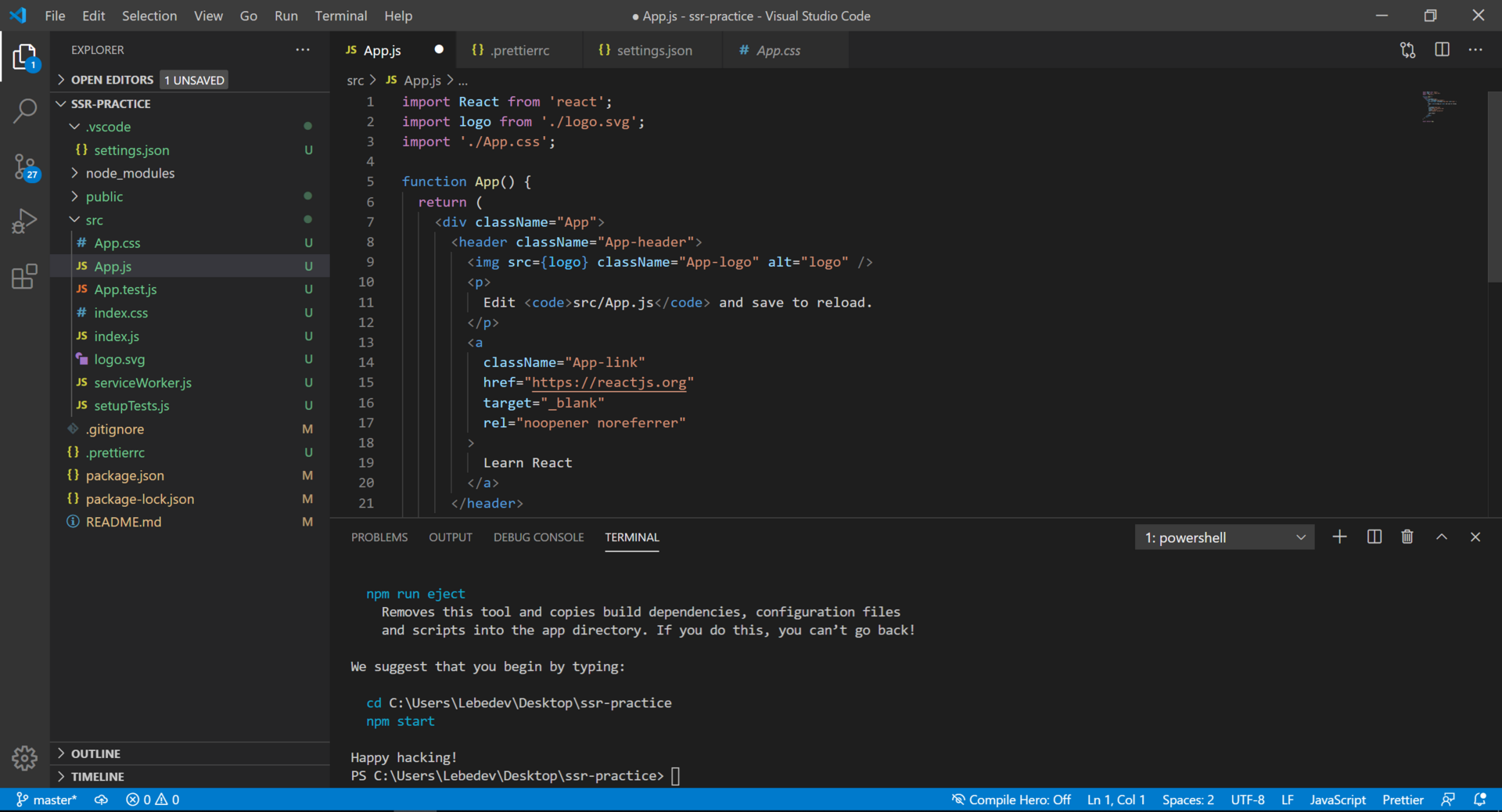This screenshot has height=812, width=1502.
Task: Change encoding via UTF-8
Action: click(1248, 799)
